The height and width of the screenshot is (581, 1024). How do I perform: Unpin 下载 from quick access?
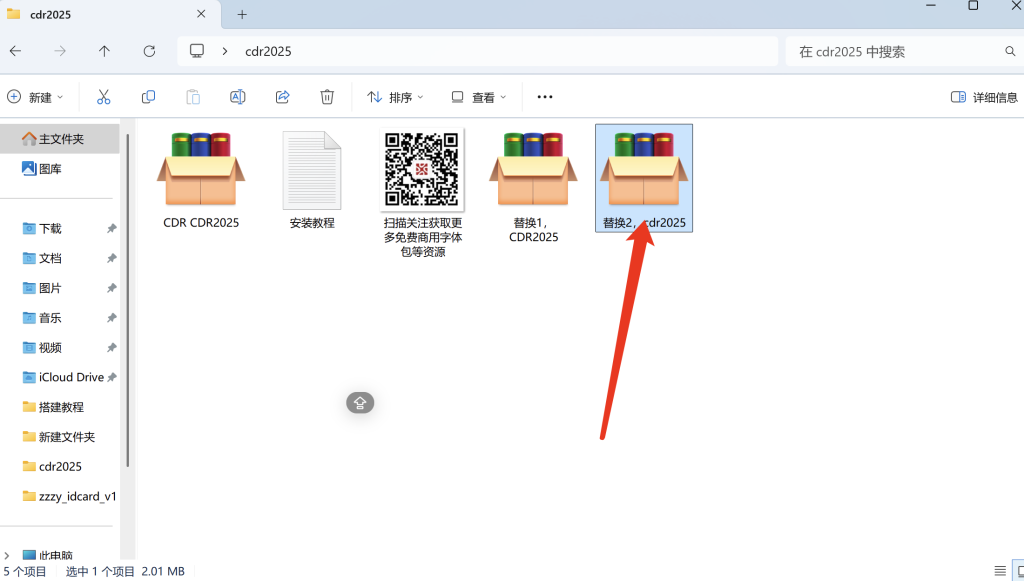pyautogui.click(x=112, y=228)
